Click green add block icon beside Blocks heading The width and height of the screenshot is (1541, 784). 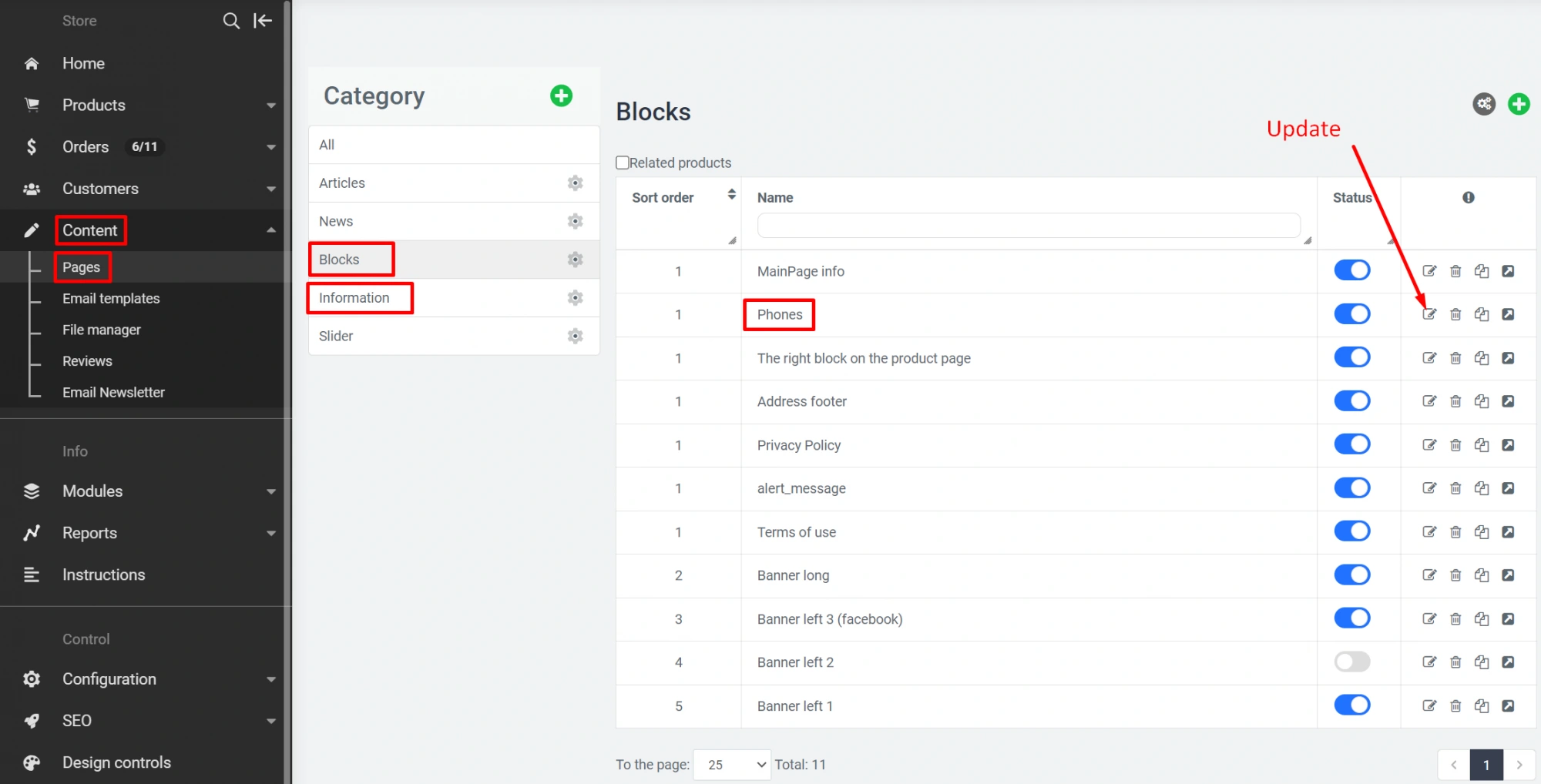click(x=1519, y=104)
